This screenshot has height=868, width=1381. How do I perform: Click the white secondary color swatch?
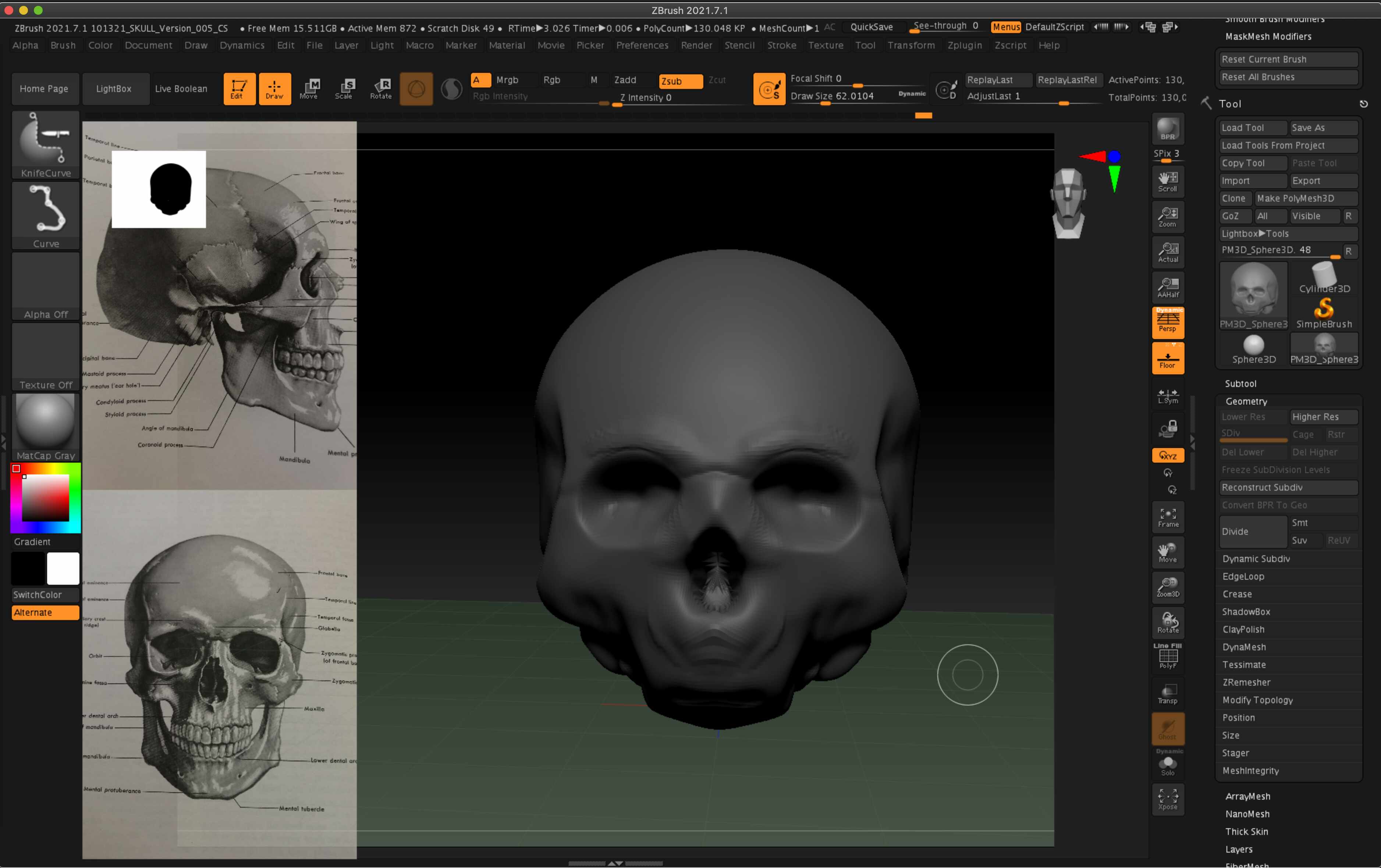[x=63, y=568]
